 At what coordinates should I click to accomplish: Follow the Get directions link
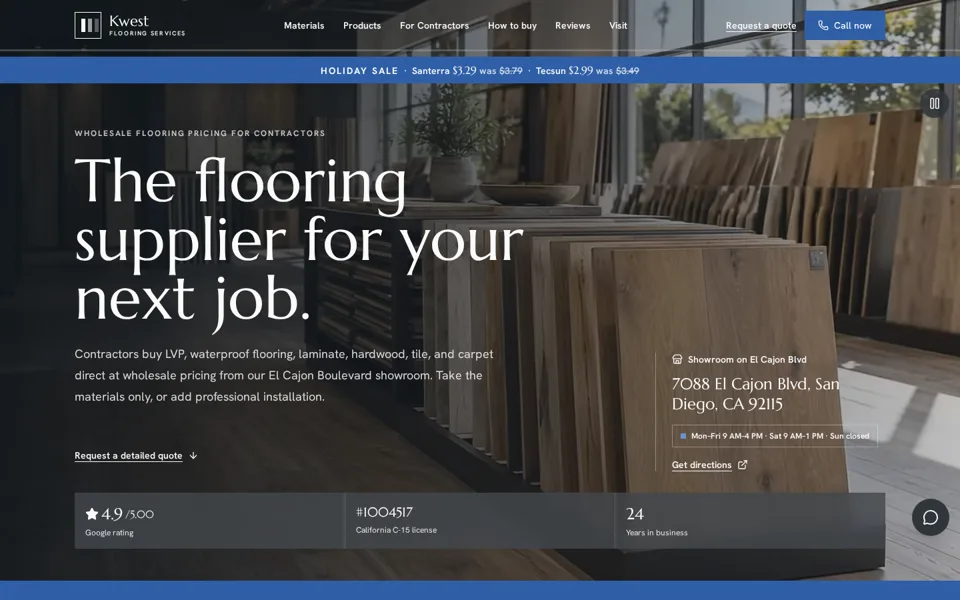pos(702,465)
